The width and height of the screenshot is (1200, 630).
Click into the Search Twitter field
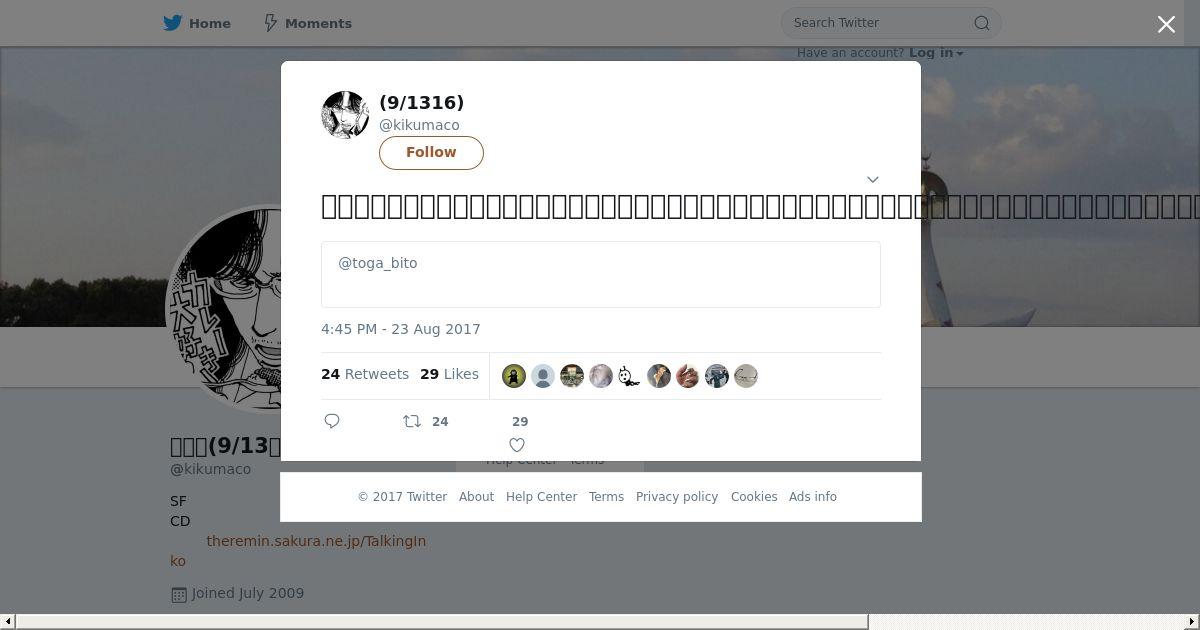pyautogui.click(x=880, y=23)
